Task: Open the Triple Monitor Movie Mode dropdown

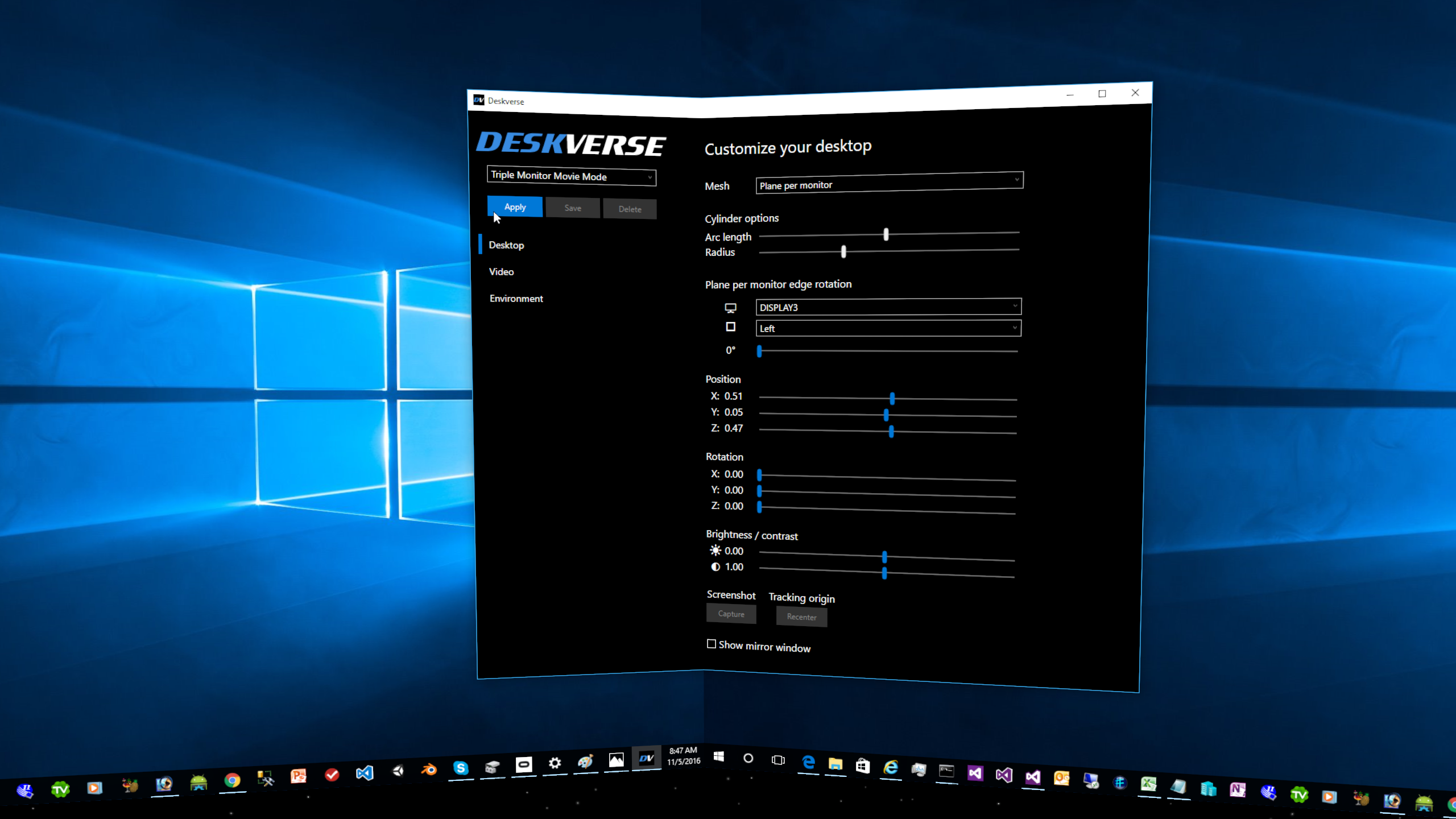Action: (x=571, y=176)
